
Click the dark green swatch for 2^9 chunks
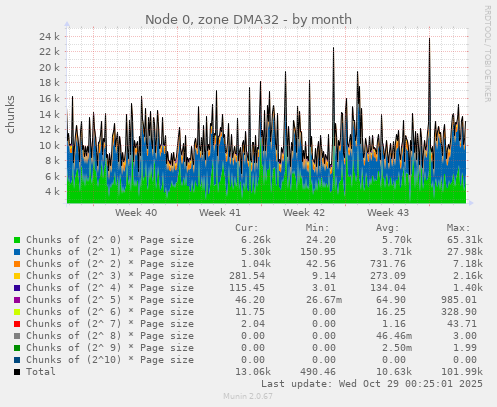point(17,348)
